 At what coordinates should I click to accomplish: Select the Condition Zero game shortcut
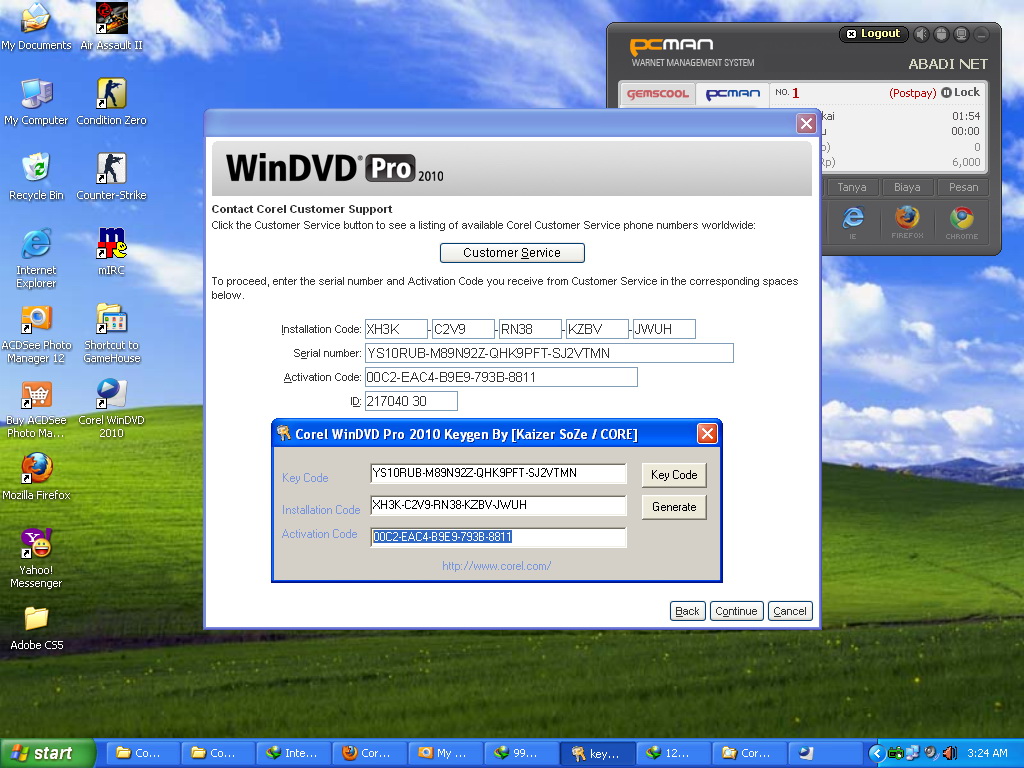tap(111, 102)
